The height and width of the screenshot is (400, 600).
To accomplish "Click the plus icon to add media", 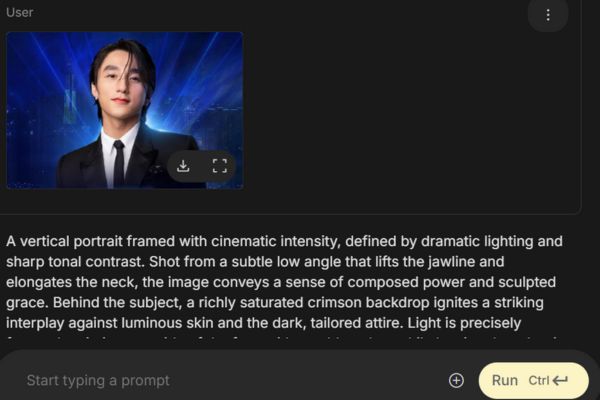I will click(x=456, y=380).
